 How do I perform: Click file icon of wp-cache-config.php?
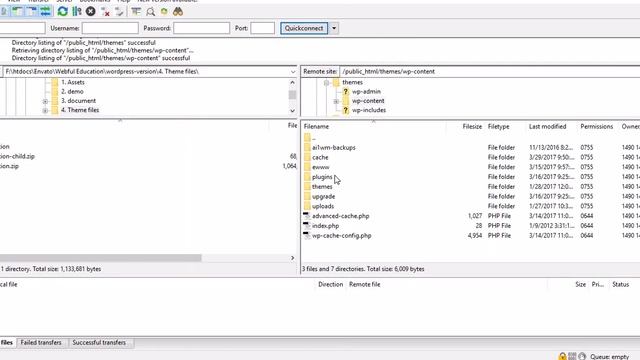[307, 236]
